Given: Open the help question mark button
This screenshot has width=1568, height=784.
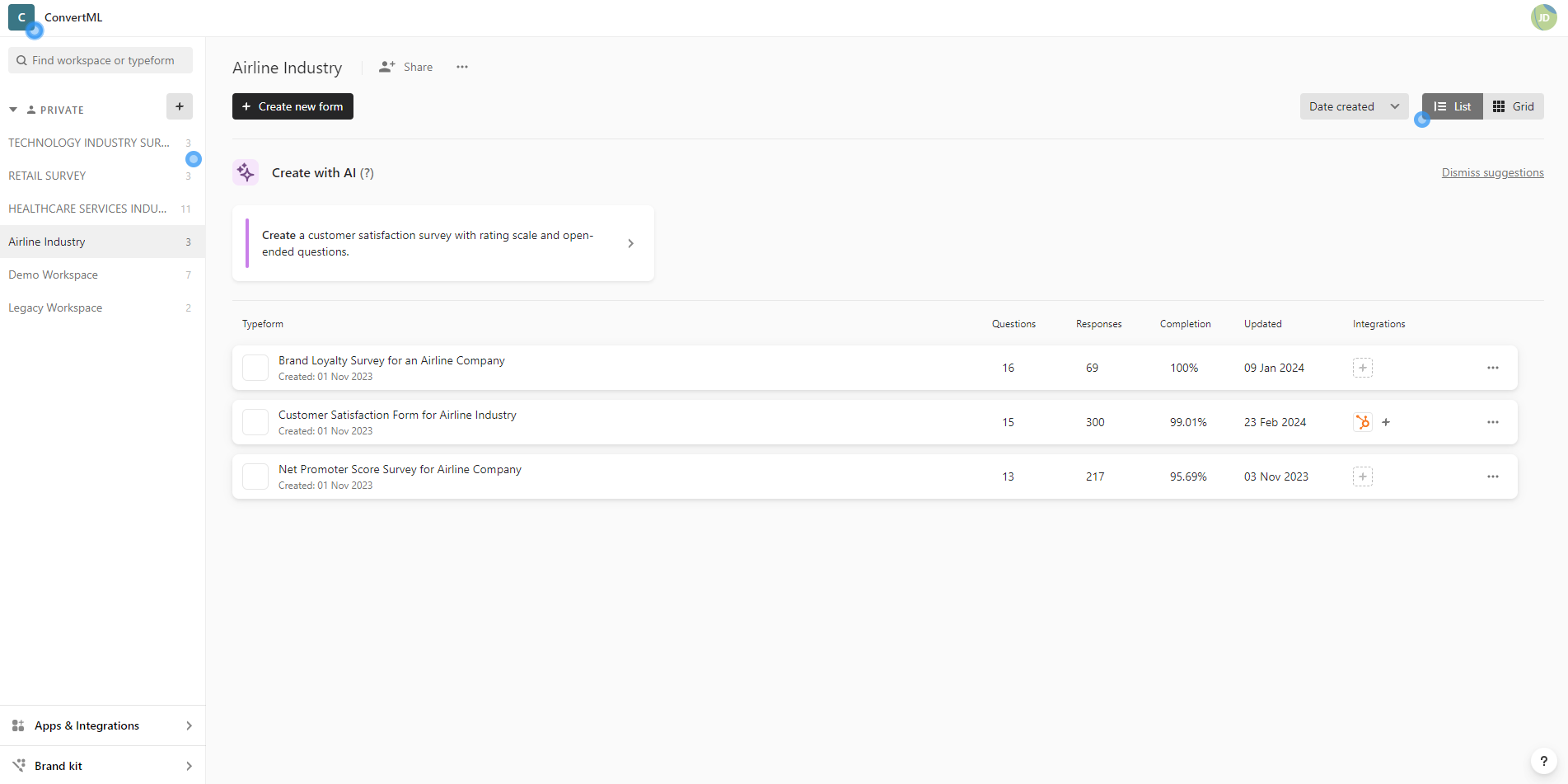Looking at the screenshot, I should (x=1543, y=762).
